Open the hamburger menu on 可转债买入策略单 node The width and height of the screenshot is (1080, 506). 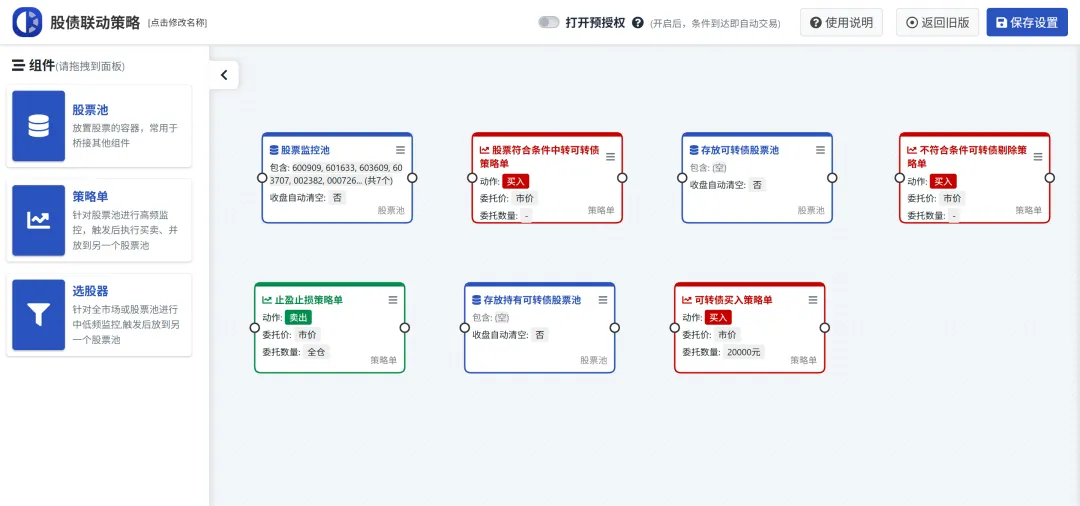pos(813,300)
